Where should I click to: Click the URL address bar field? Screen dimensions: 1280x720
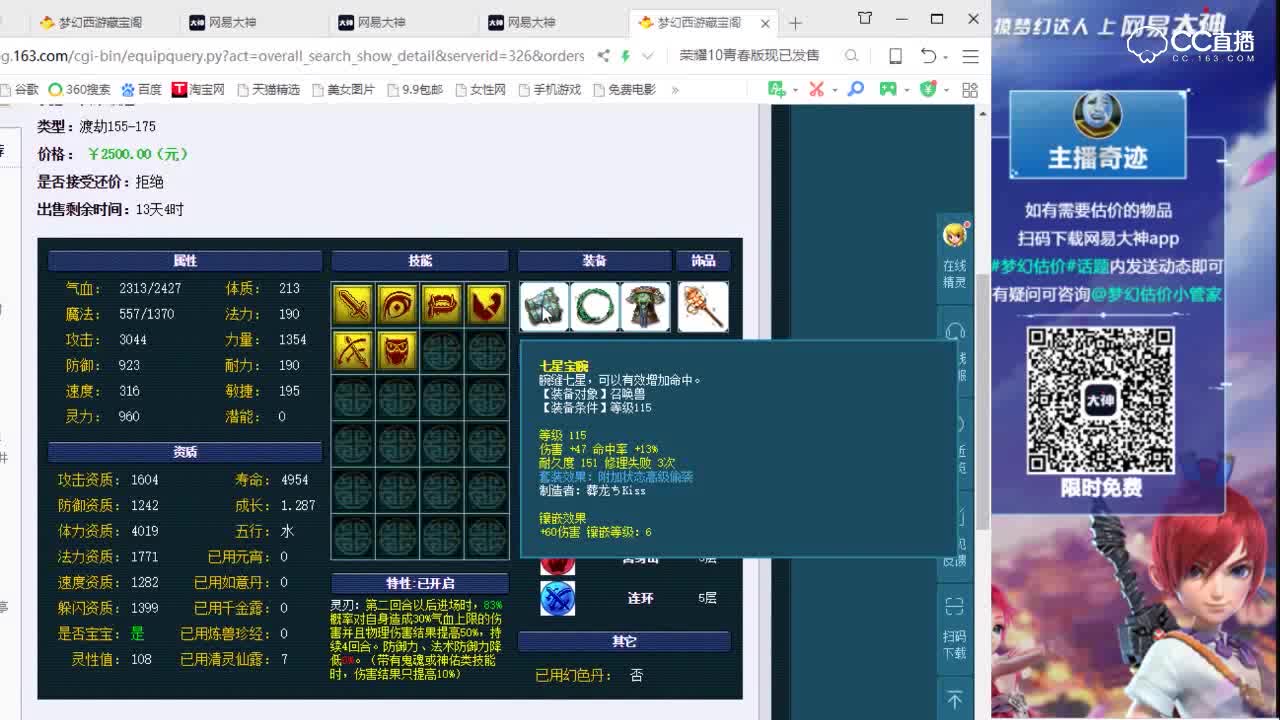292,56
